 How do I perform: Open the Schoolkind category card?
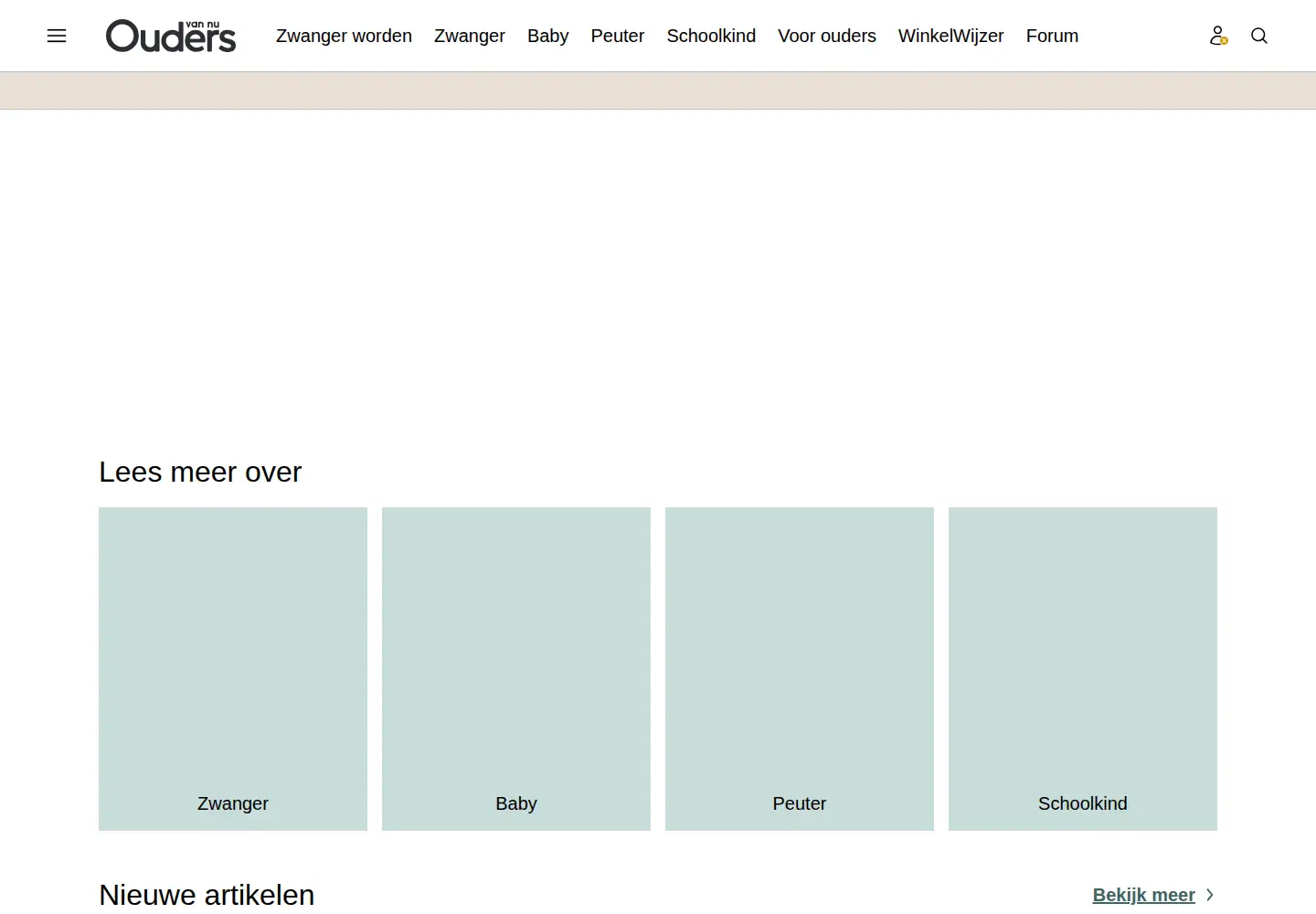point(1083,669)
